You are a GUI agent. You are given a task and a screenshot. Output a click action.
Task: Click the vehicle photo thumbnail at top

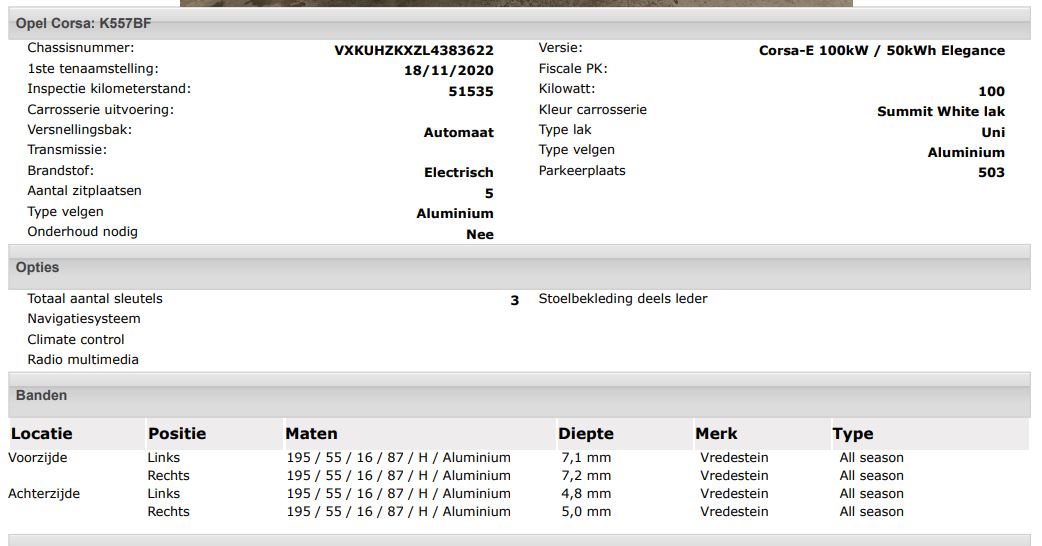[516, 3]
